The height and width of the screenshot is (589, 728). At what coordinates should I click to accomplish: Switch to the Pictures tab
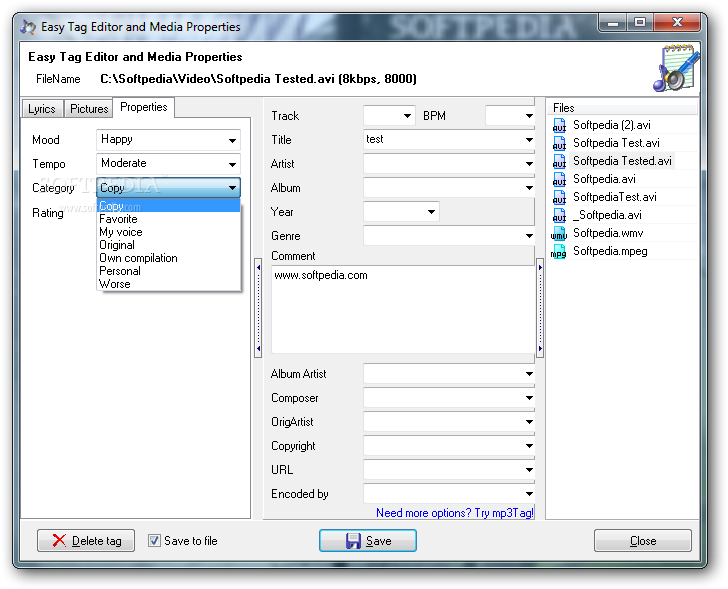click(x=89, y=109)
